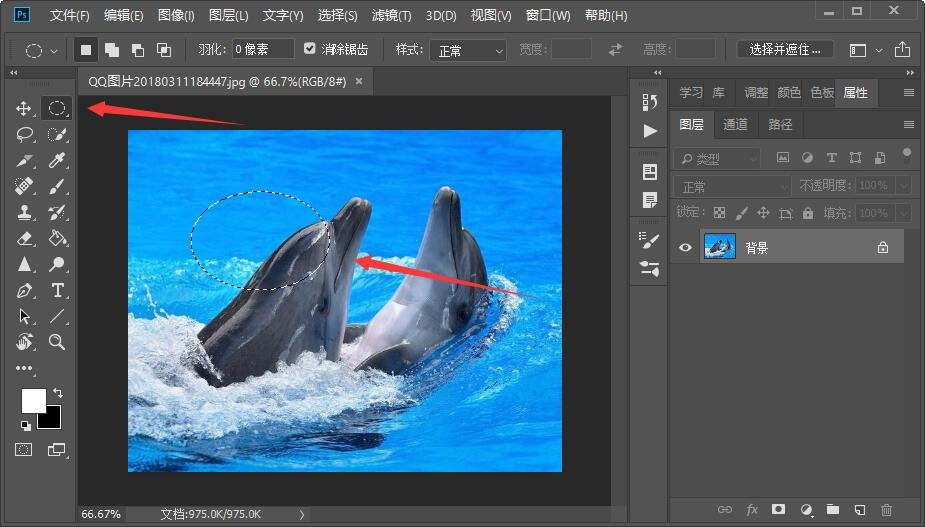Click the foreground white color swatch
Screen dimensions: 925x527
[32, 399]
